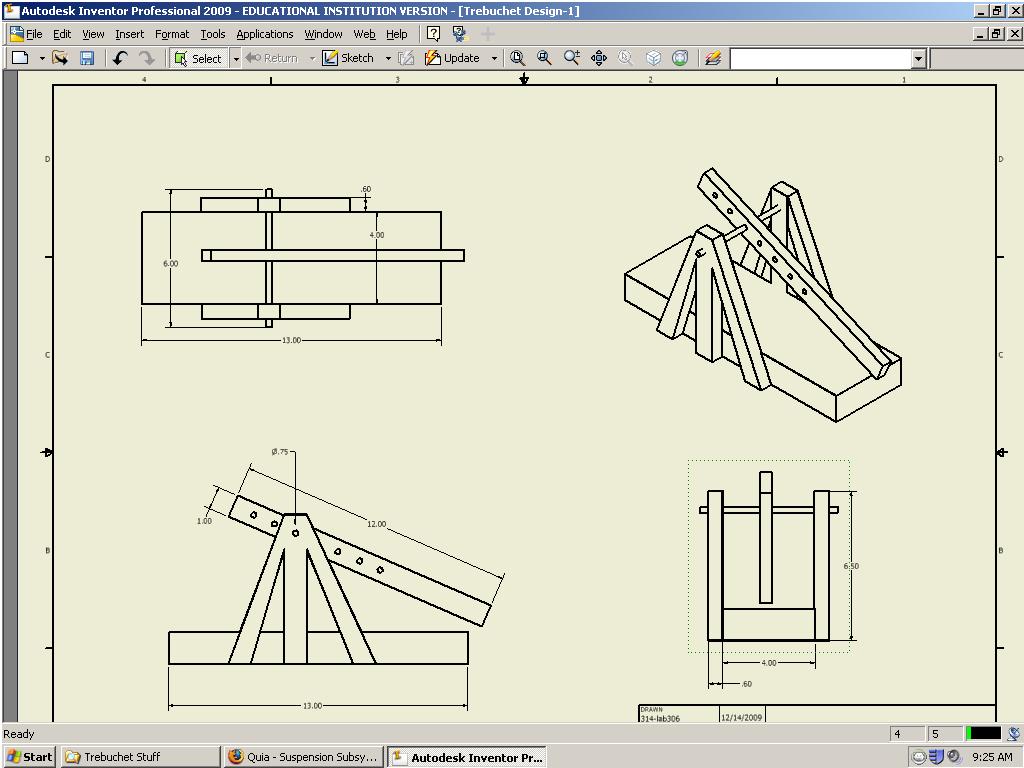Open the Help menu item
Viewport: 1024px width, 768px height.
pos(397,33)
